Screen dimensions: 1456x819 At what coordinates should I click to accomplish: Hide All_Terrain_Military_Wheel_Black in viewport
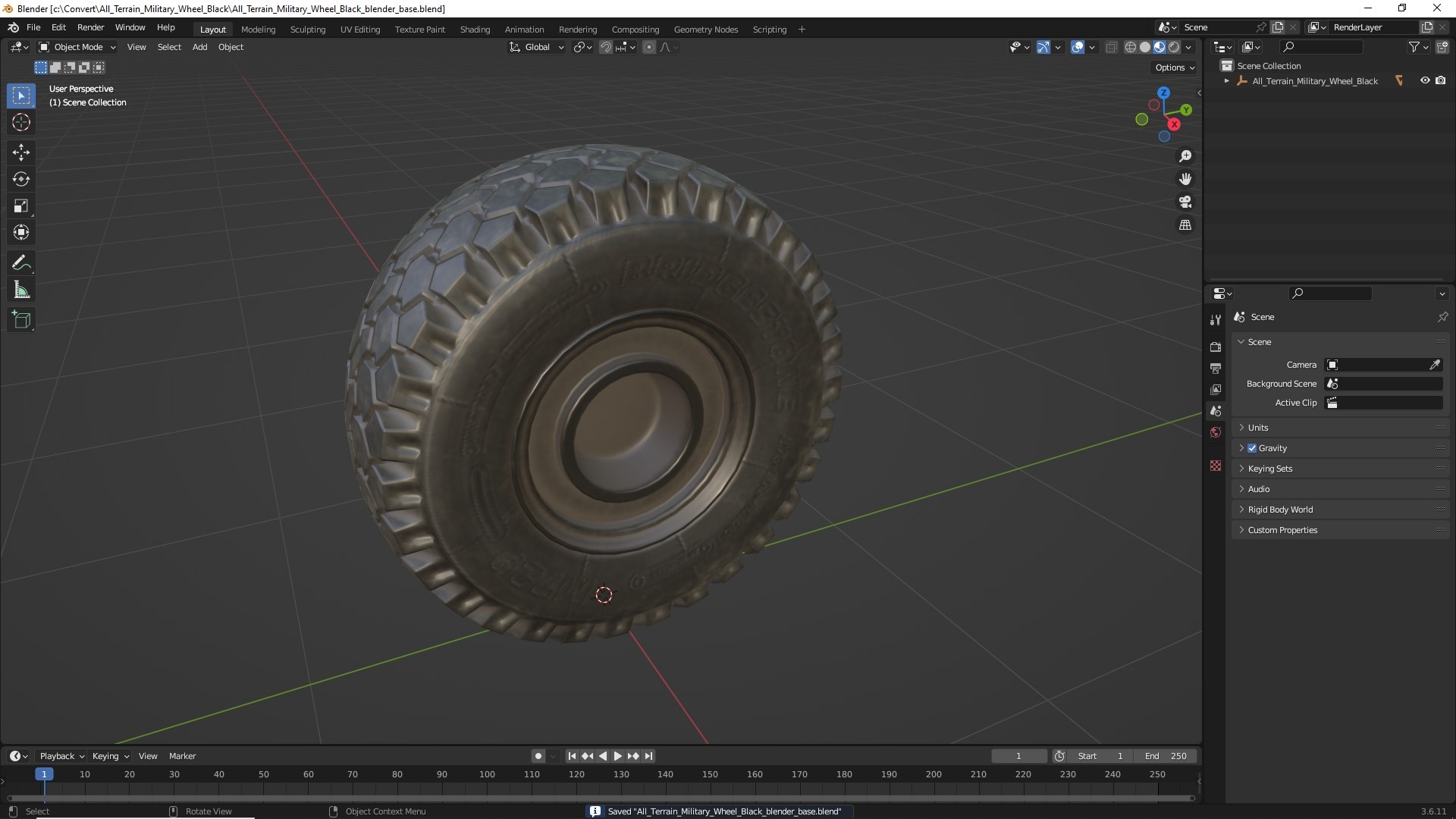(x=1425, y=80)
